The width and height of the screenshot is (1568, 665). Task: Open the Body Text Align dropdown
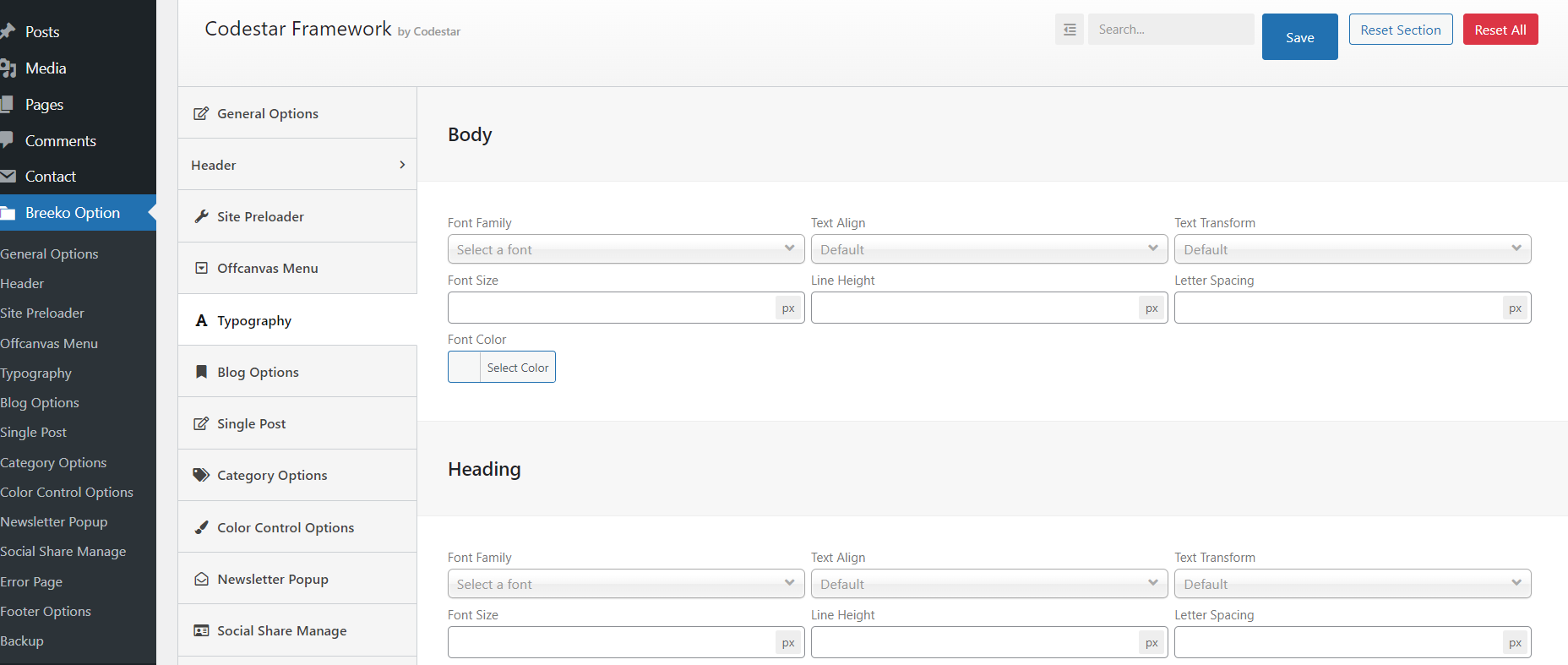pos(988,249)
